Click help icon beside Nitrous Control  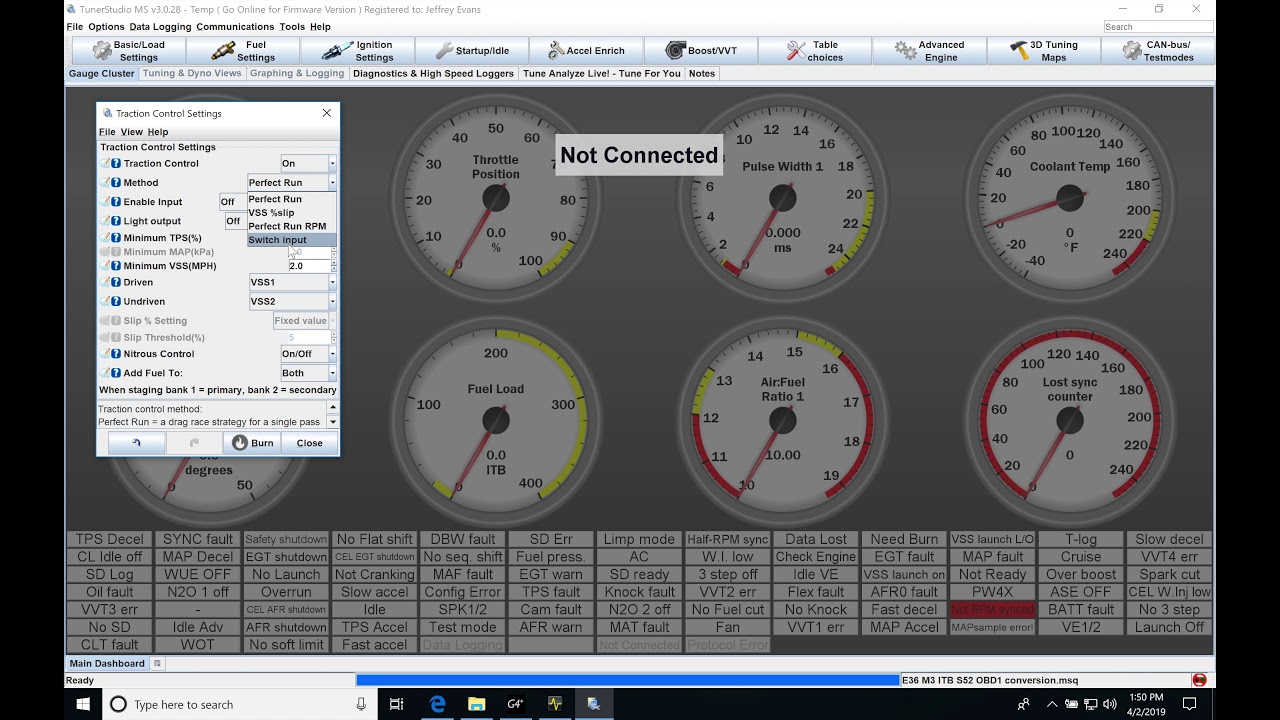pyautogui.click(x=116, y=354)
